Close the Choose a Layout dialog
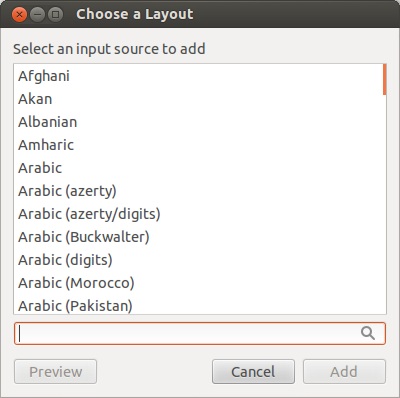The width and height of the screenshot is (400, 398). tap(19, 15)
